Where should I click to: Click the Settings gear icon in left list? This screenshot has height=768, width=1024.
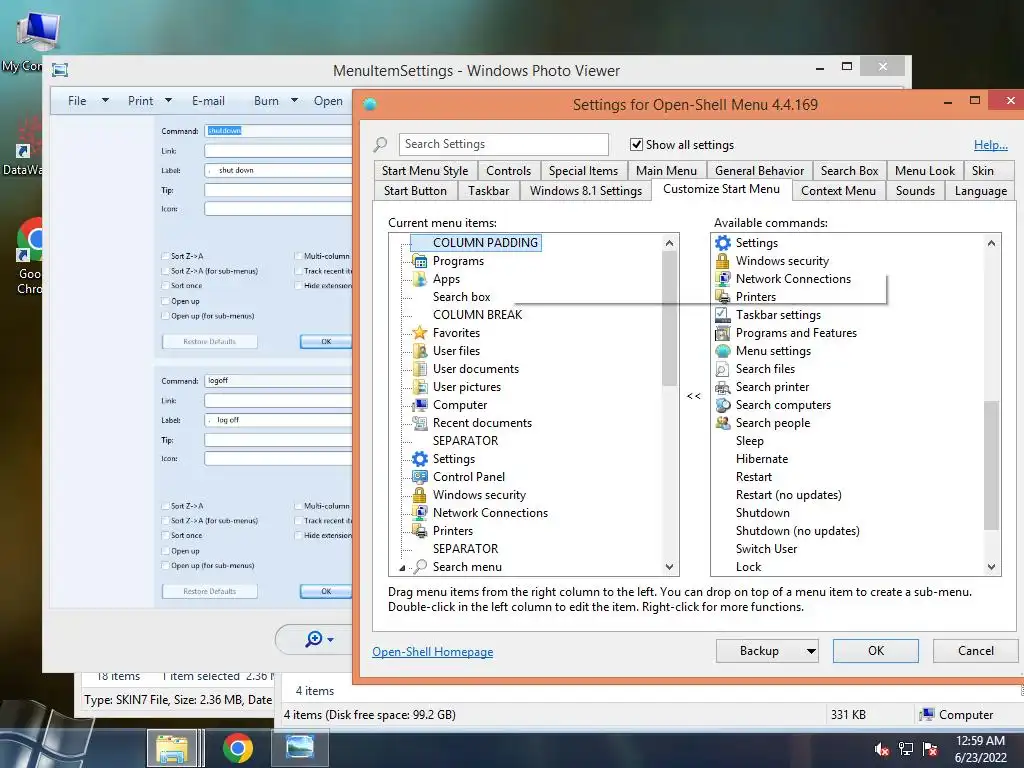click(x=420, y=459)
